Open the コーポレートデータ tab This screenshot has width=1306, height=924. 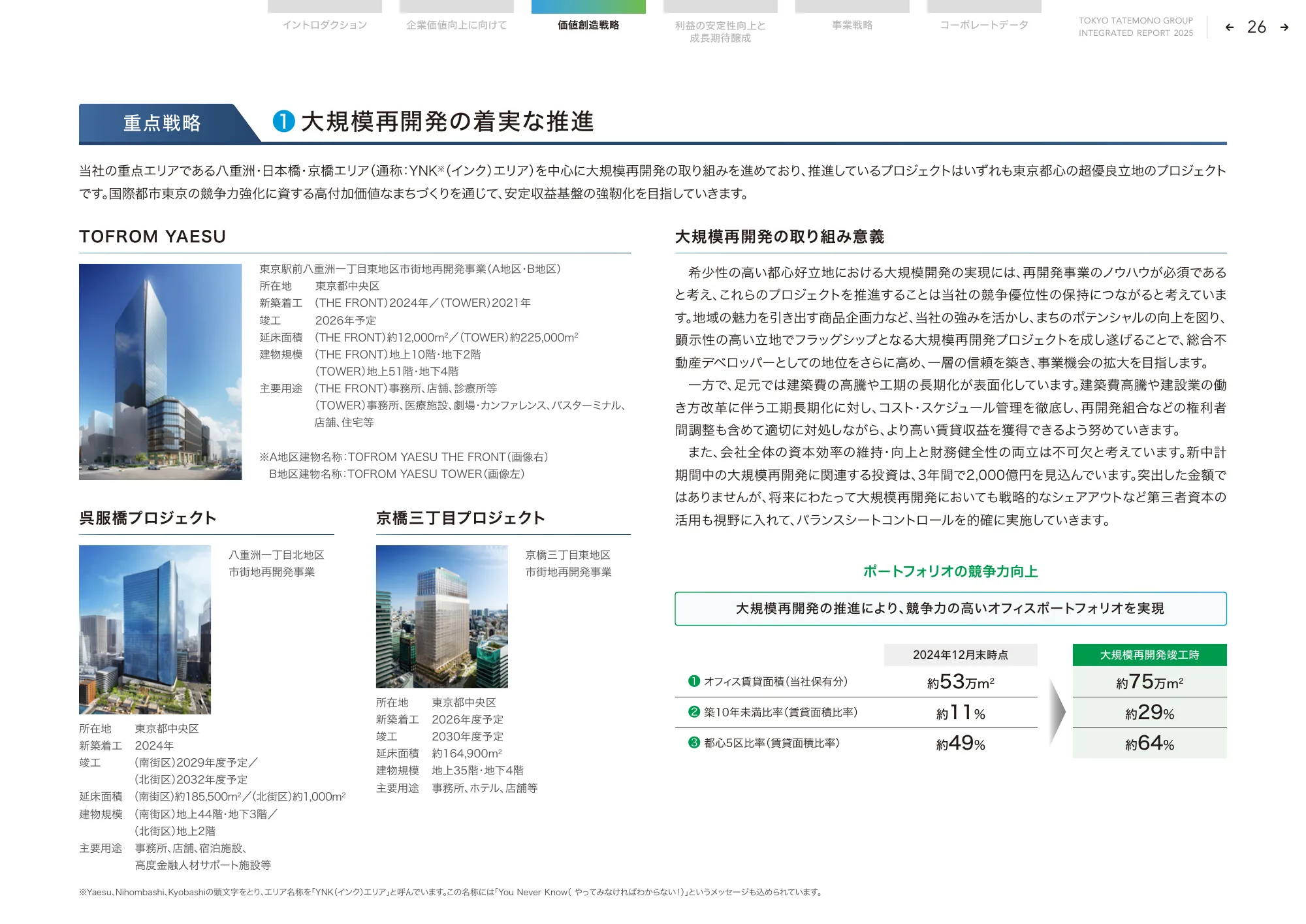pos(984,25)
